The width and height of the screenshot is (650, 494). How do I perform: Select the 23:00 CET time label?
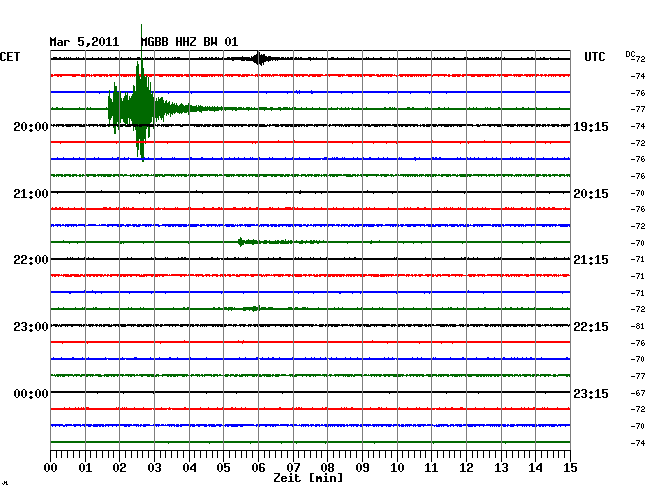(x=31, y=327)
